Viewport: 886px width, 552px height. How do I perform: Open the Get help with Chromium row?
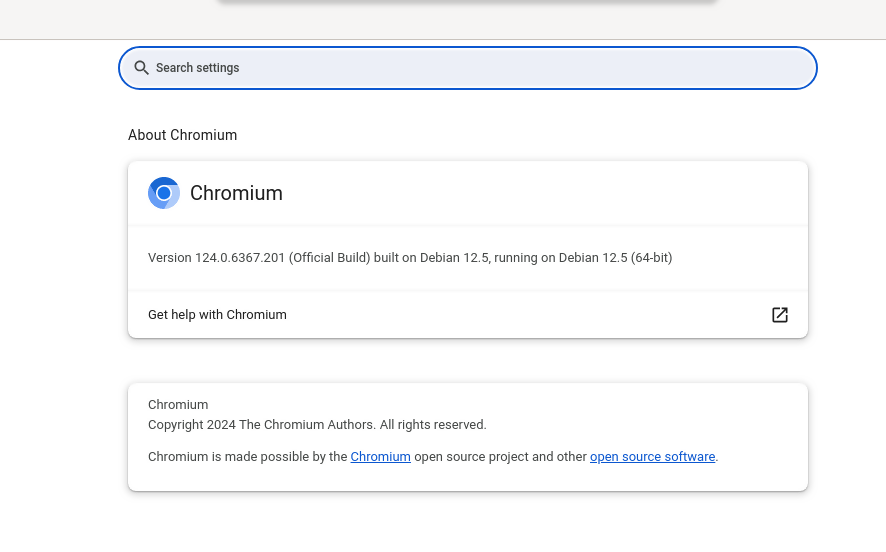468,315
